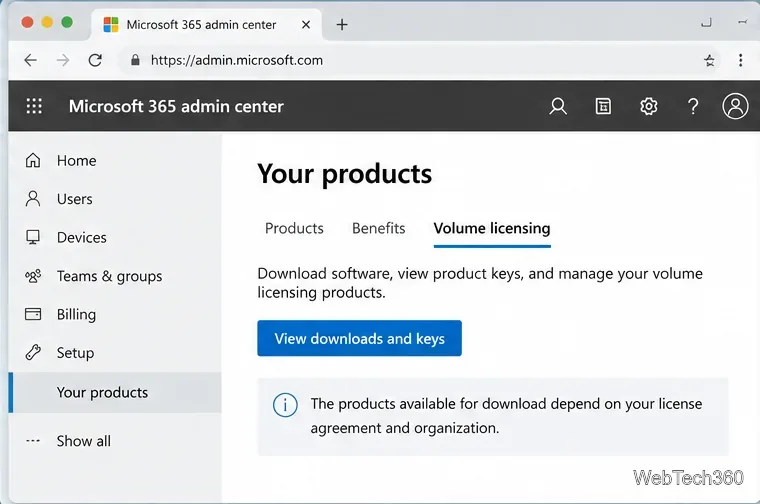
Task: Click the Home house icon in sidebar
Action: [33, 160]
